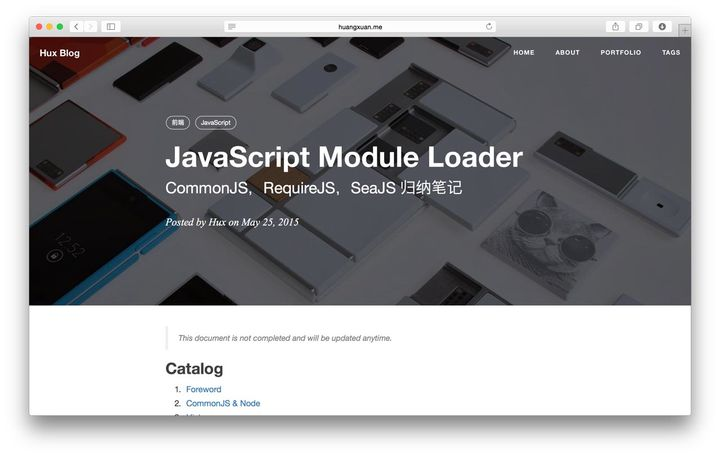This screenshot has width=720, height=457.
Task: Click the document not completed notice text
Action: tap(285, 338)
